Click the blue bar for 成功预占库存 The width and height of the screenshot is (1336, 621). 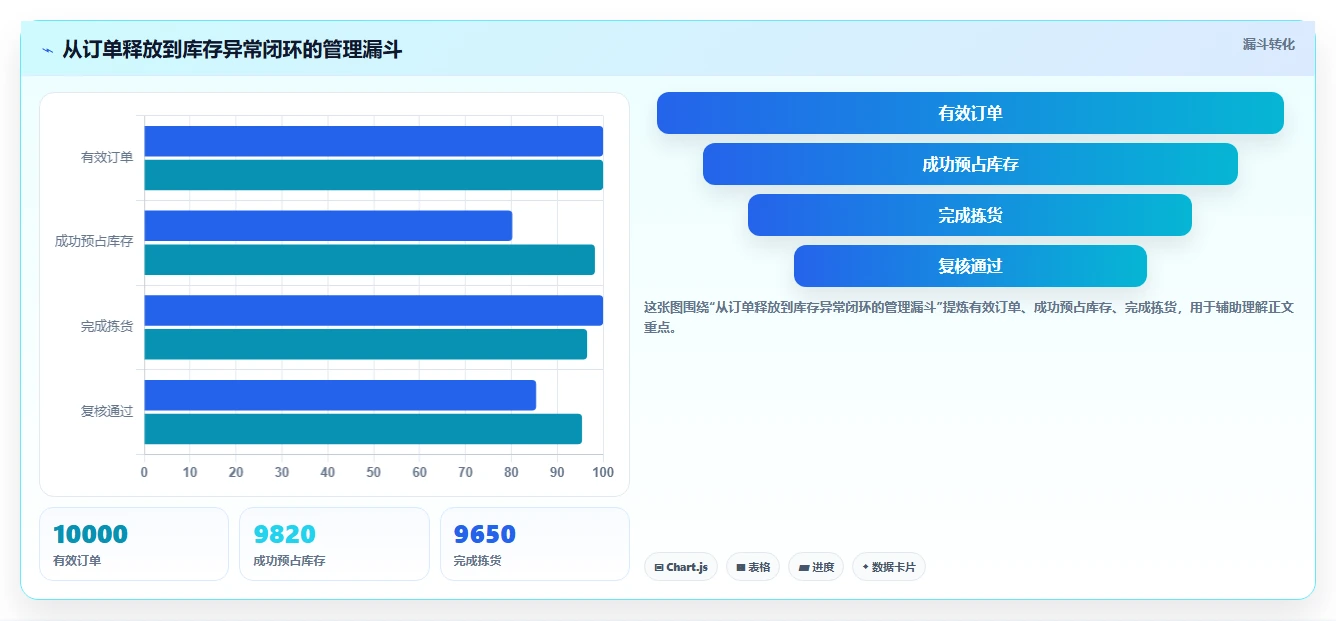(328, 226)
